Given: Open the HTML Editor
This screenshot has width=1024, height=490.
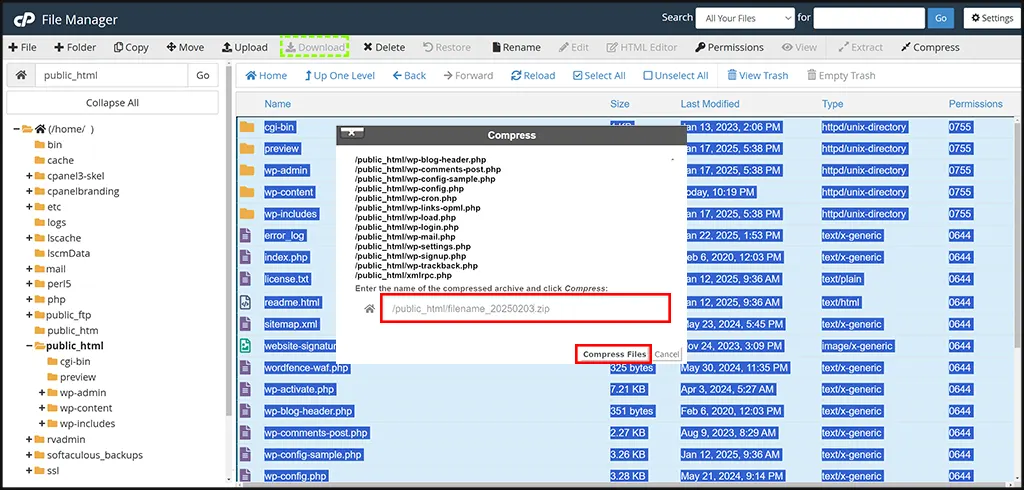Looking at the screenshot, I should pos(641,47).
